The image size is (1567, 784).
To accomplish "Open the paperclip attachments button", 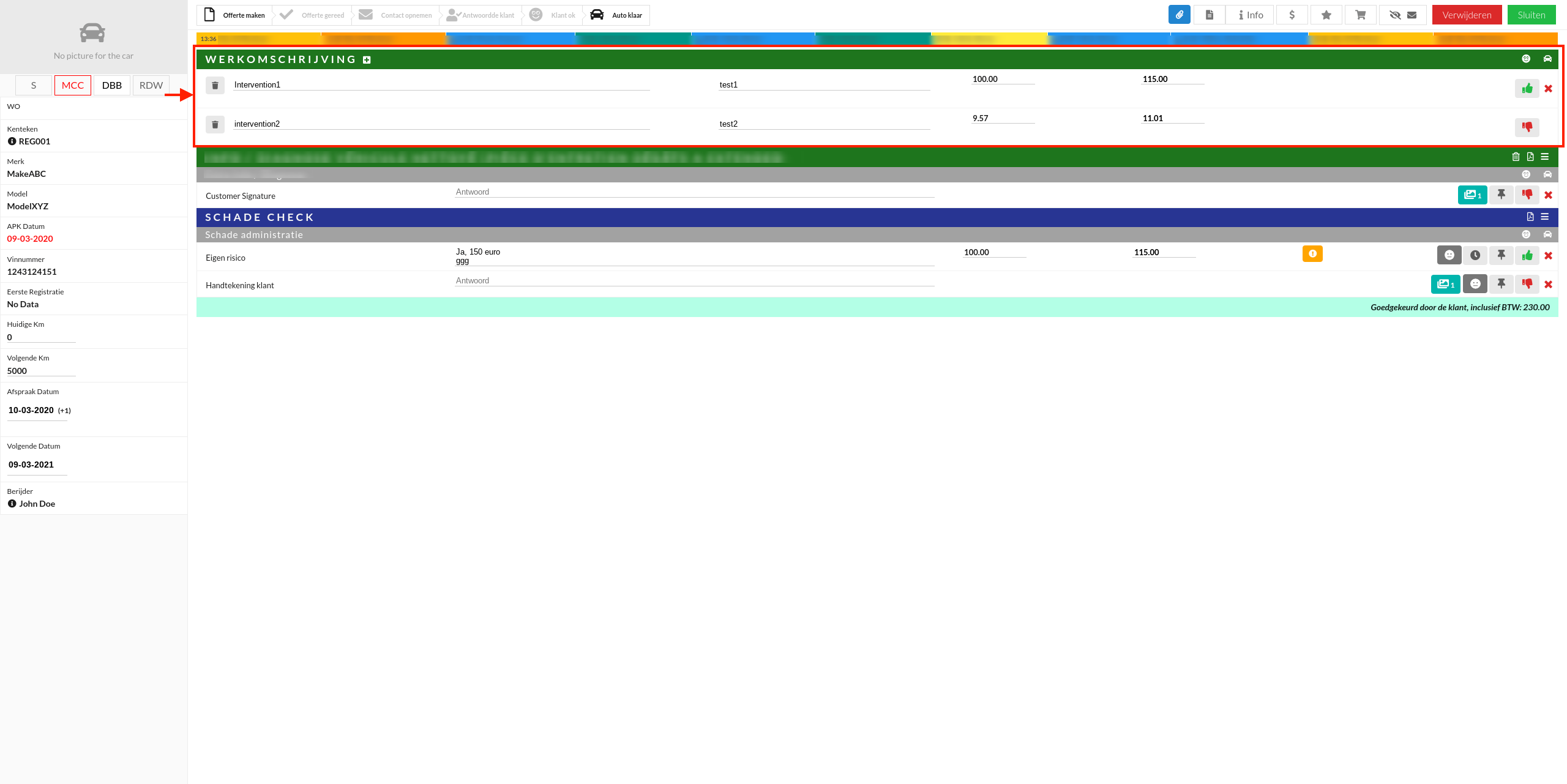I will pos(1179,15).
